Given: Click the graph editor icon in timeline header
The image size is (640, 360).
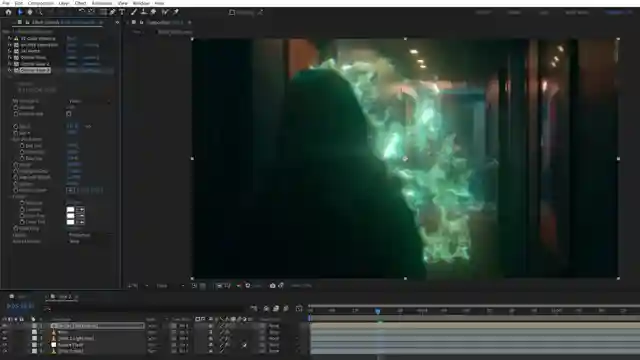Looking at the screenshot, I should 299,309.
